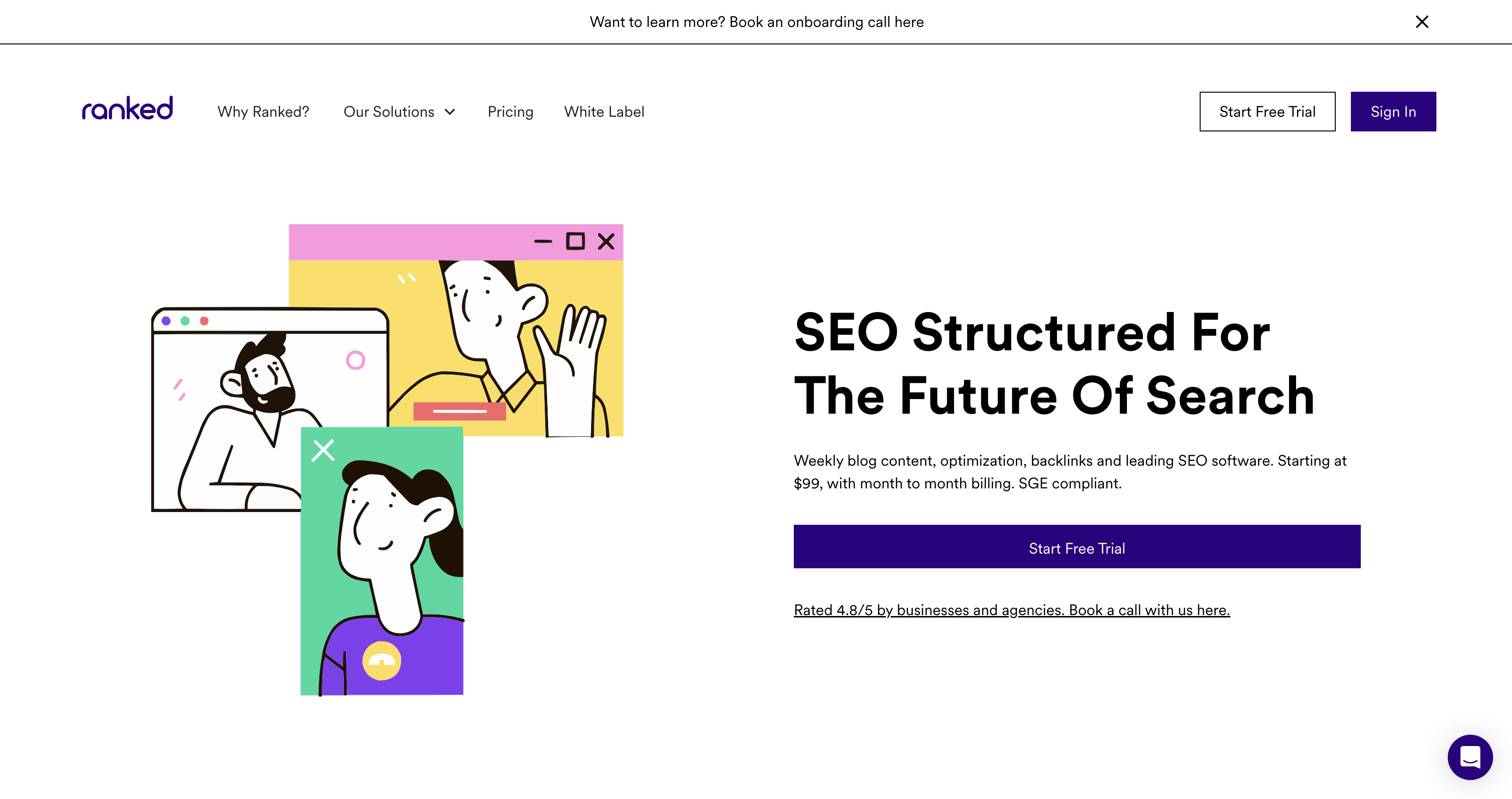Navigate to White Label
This screenshot has width=1512, height=799.
pos(604,112)
